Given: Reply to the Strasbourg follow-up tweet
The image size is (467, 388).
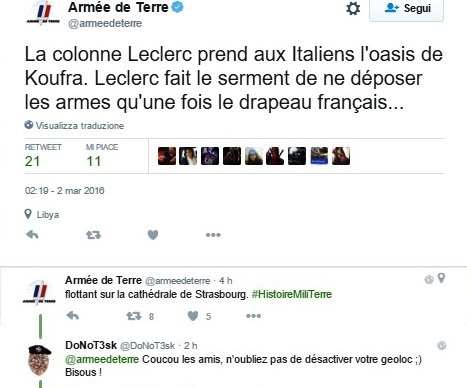Looking at the screenshot, I should (73, 315).
